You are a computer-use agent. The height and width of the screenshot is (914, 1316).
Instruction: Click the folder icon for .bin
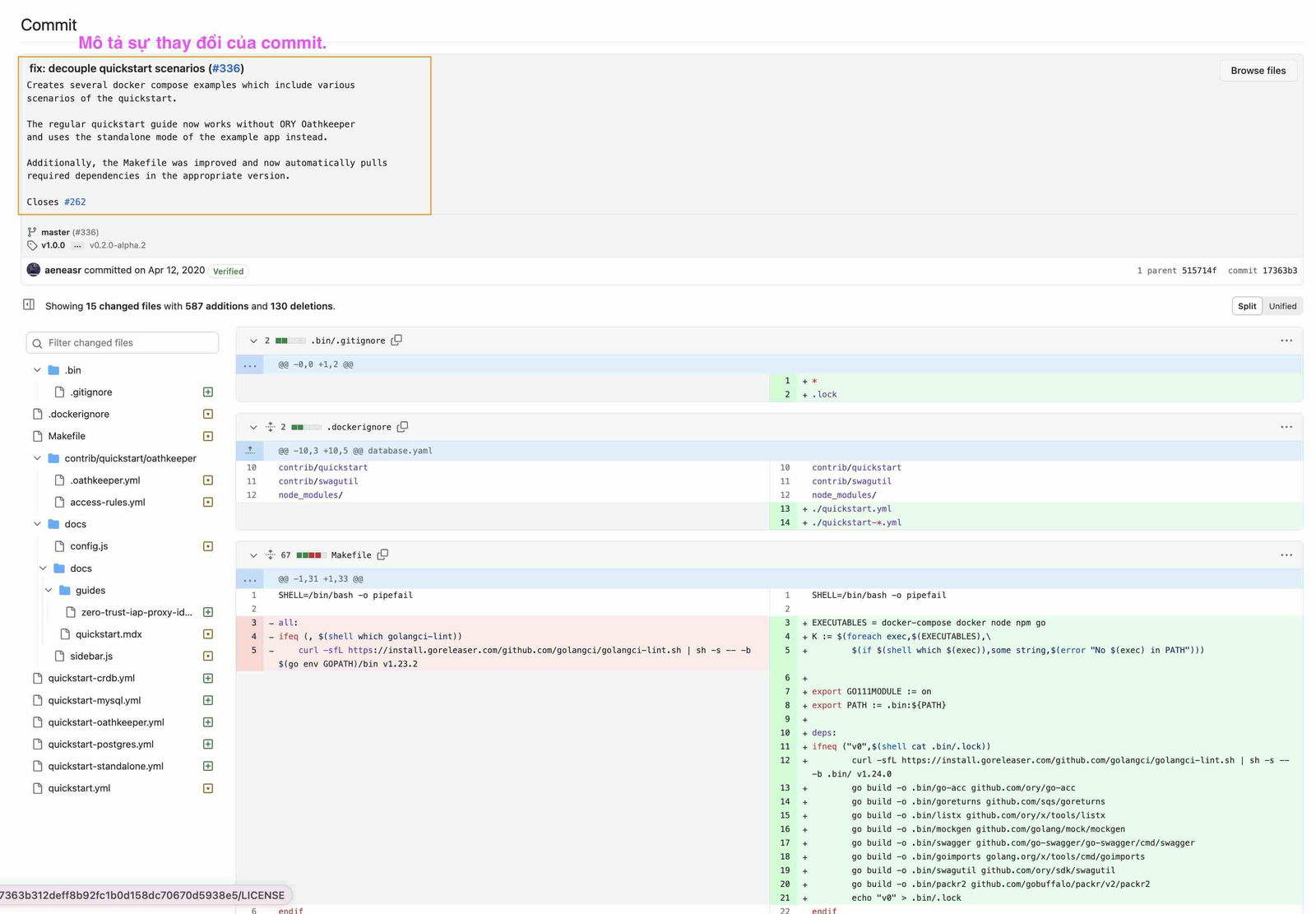tap(53, 370)
